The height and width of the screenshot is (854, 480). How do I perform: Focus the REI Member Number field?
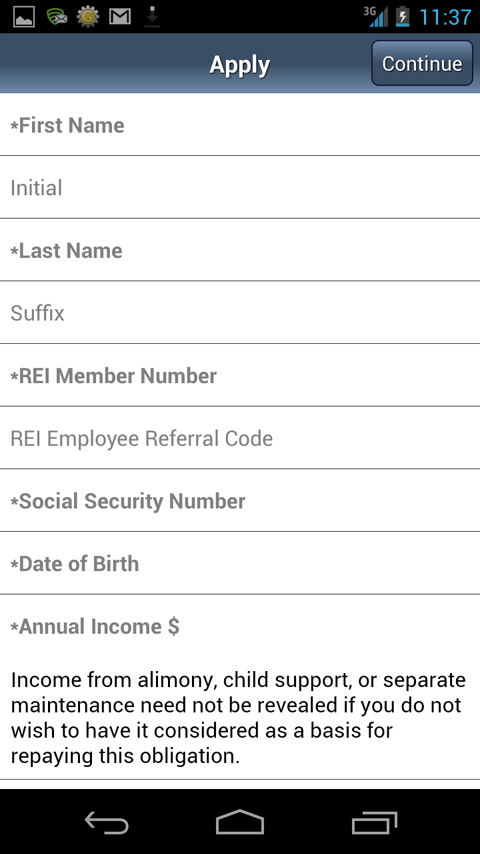point(240,375)
